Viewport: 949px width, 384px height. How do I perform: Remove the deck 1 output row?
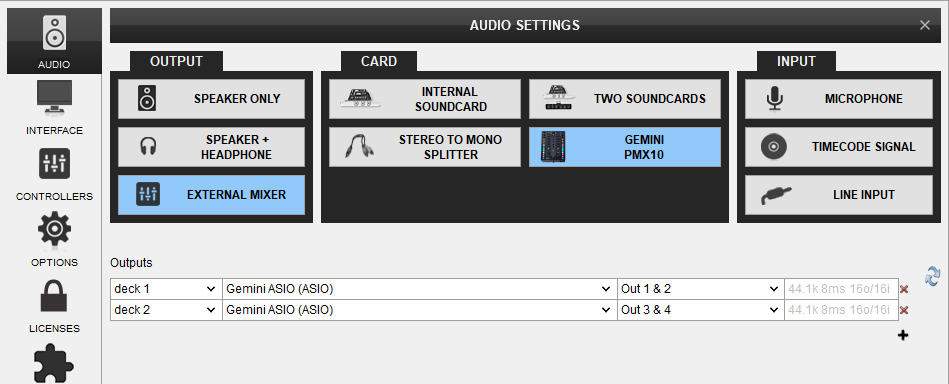tap(904, 290)
